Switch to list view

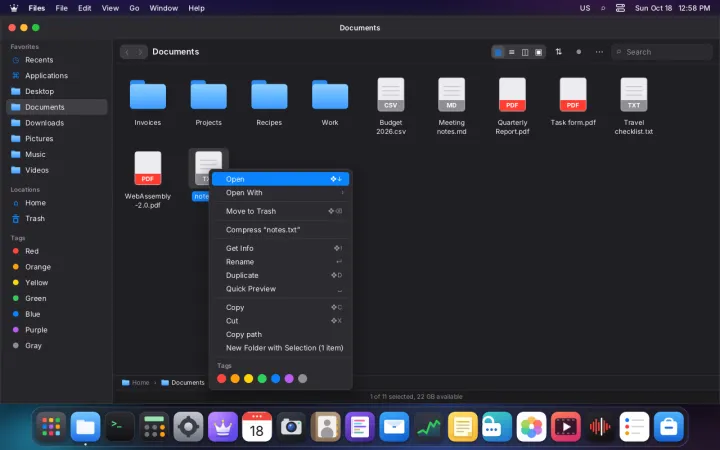(x=512, y=52)
